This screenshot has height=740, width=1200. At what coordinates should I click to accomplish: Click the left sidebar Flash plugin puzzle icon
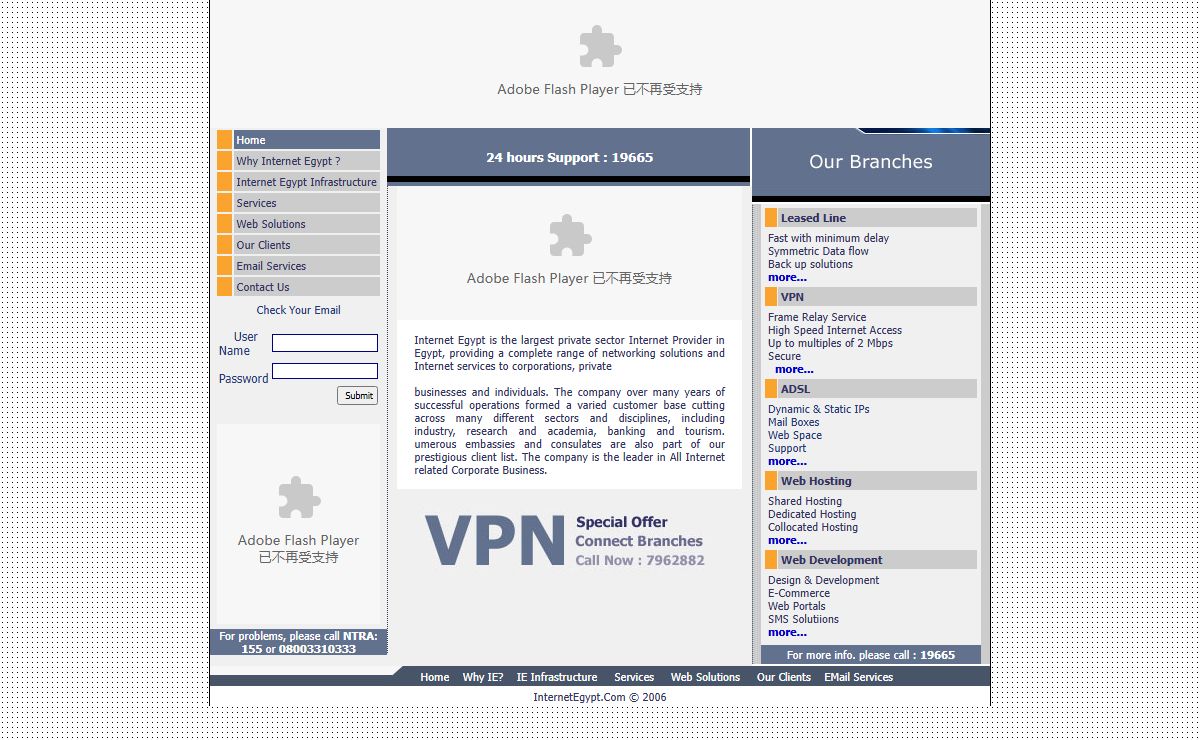coord(299,497)
